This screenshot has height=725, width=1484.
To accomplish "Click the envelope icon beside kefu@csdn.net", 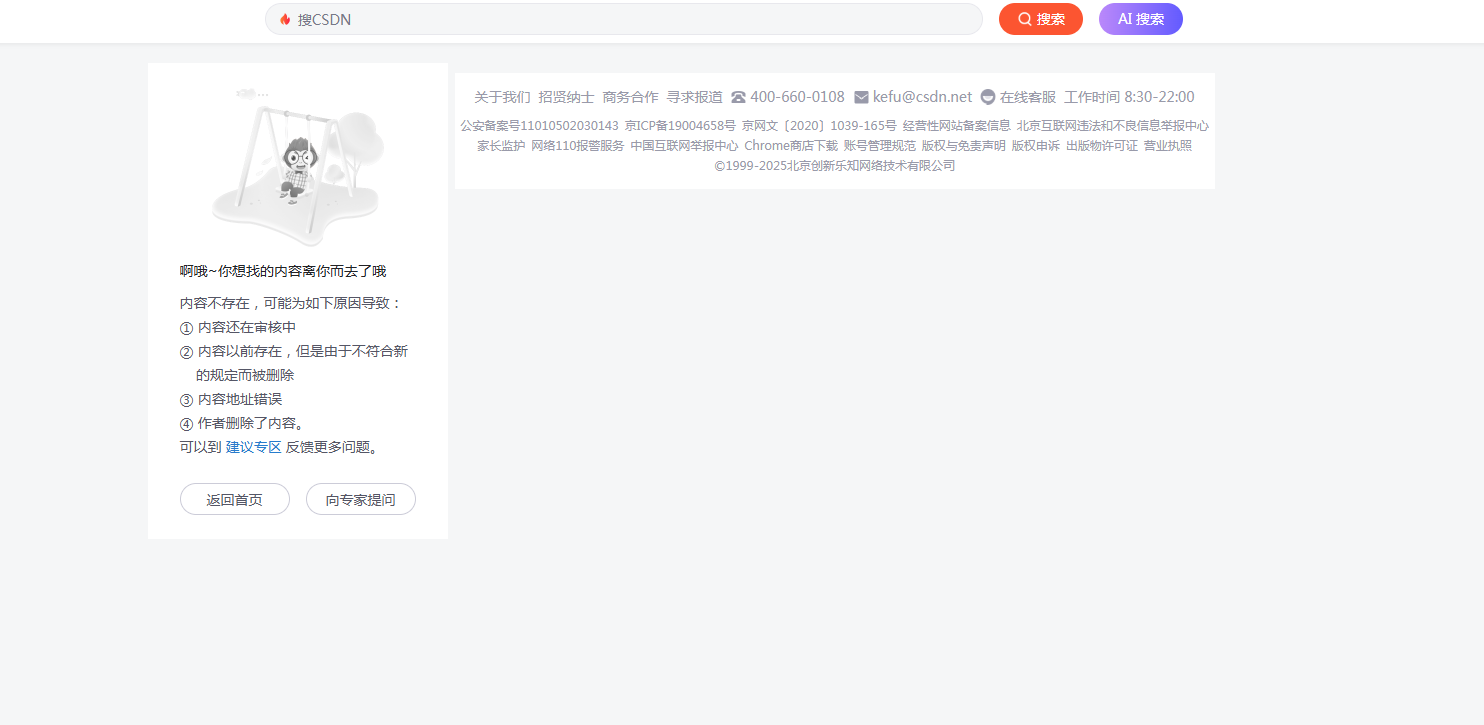I will 861,97.
